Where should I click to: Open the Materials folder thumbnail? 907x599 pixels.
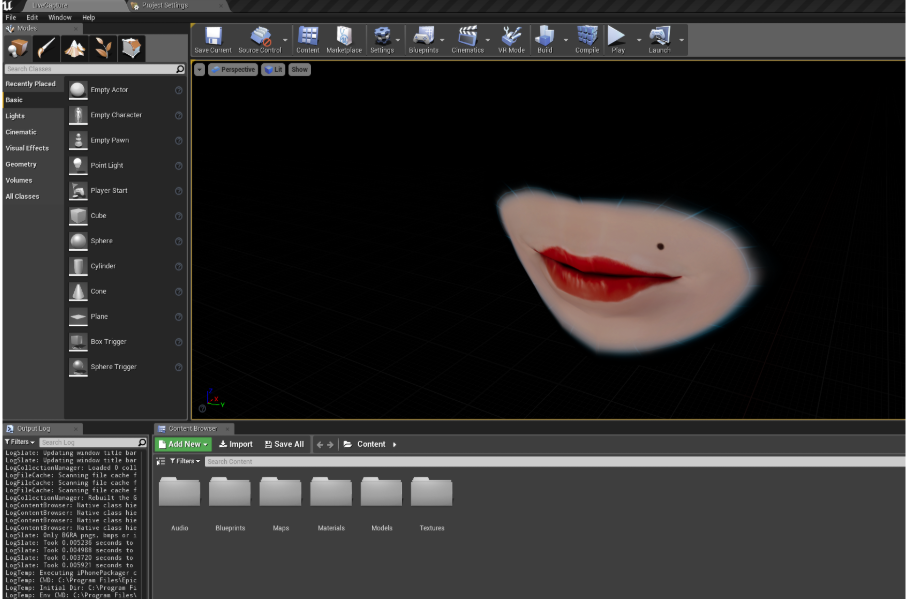330,493
